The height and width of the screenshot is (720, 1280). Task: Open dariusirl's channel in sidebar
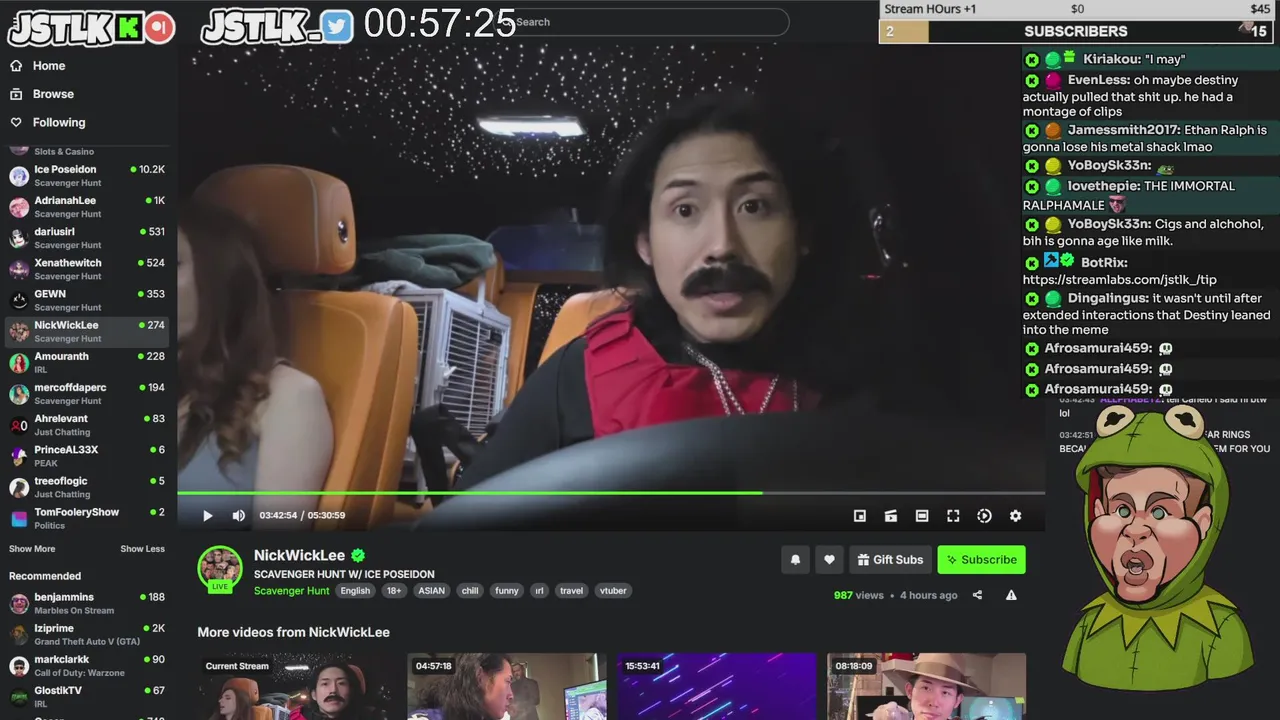pyautogui.click(x=87, y=238)
